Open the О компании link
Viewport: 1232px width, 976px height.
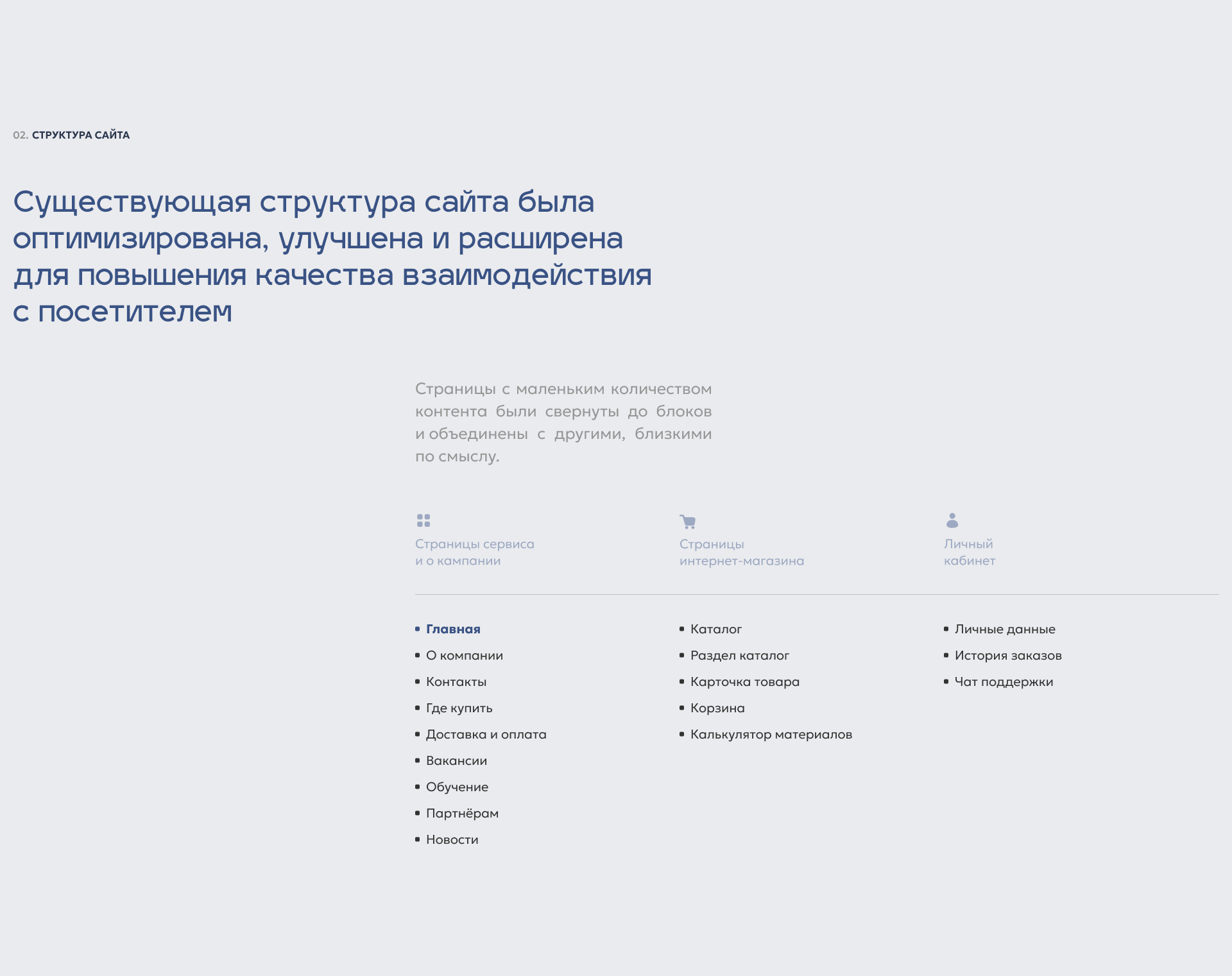464,656
